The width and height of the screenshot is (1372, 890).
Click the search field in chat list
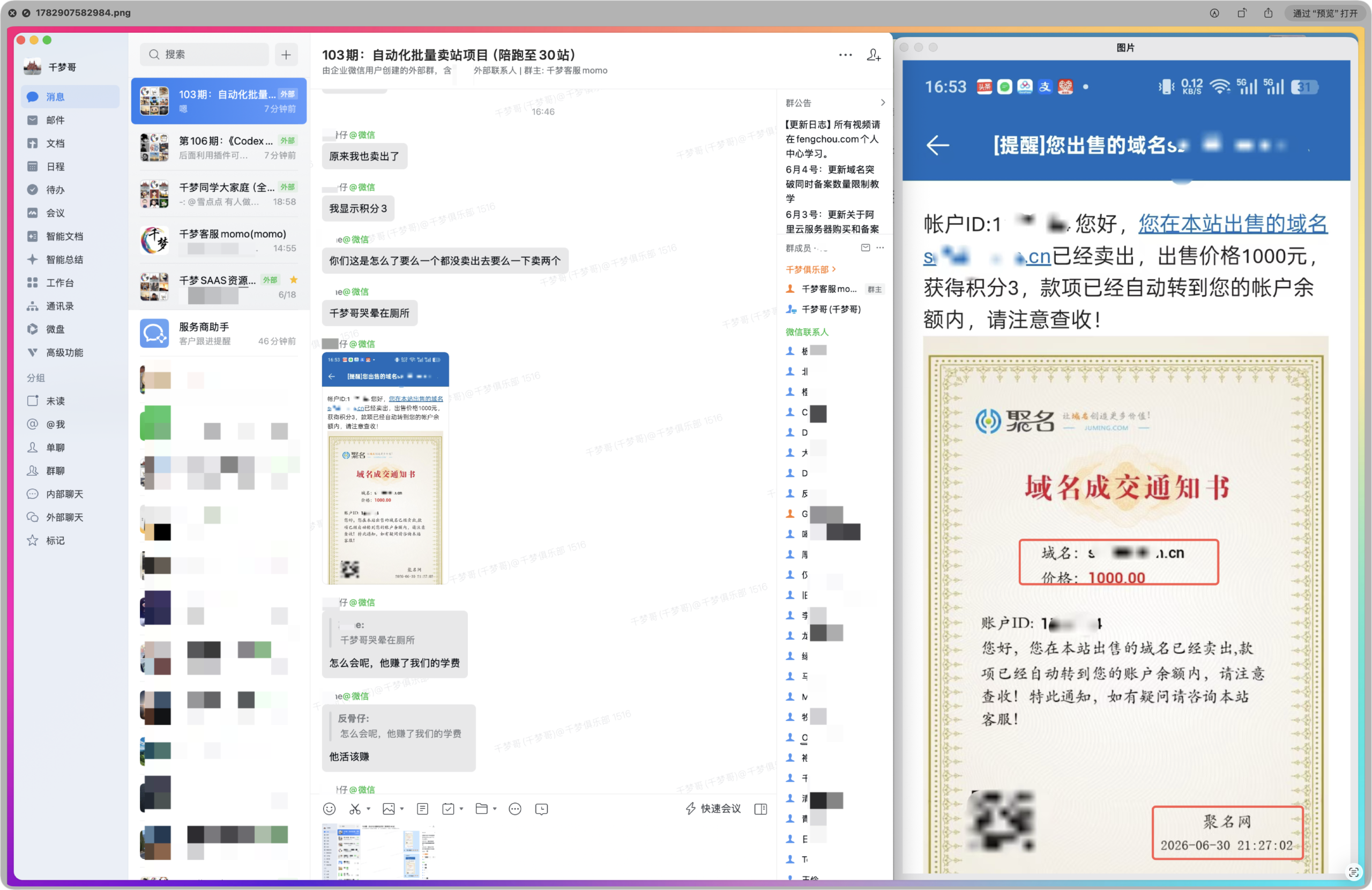point(204,54)
